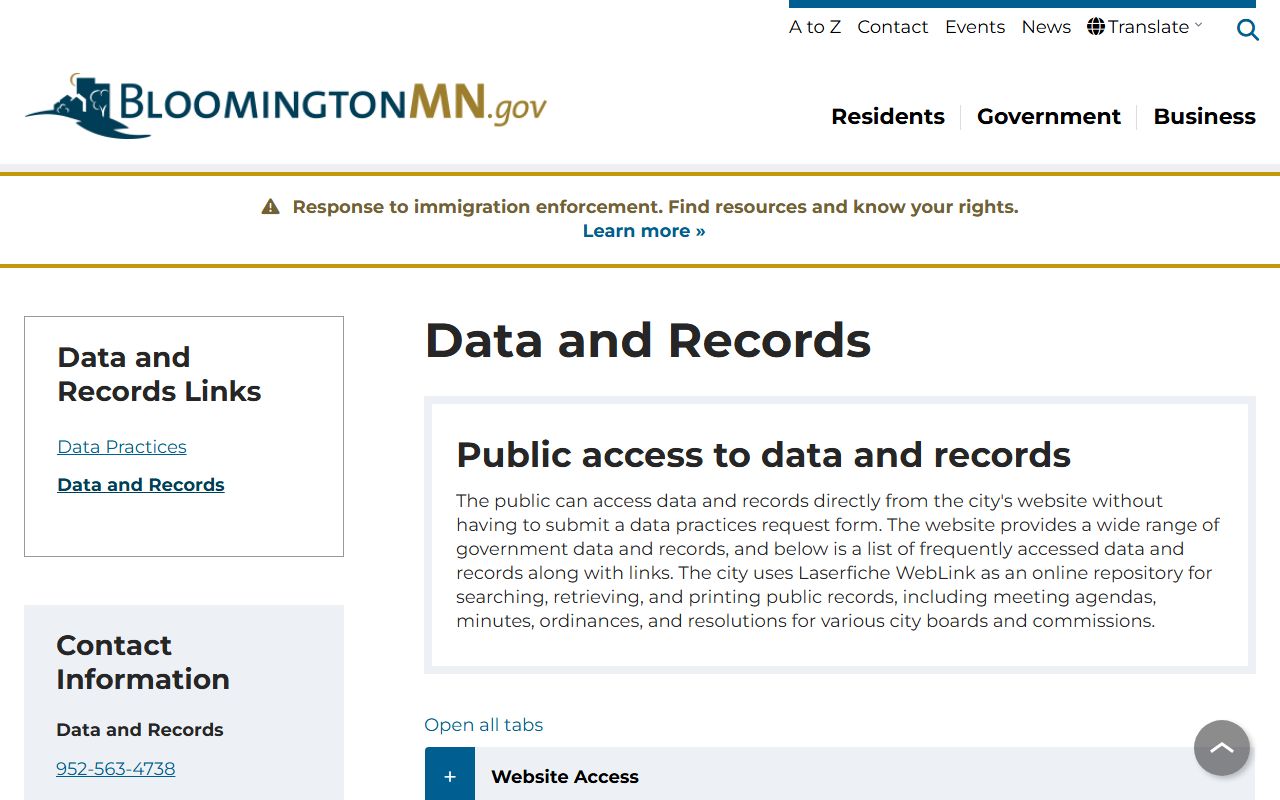Click the globe icon beside Translate
The height and width of the screenshot is (800, 1280).
click(x=1096, y=27)
